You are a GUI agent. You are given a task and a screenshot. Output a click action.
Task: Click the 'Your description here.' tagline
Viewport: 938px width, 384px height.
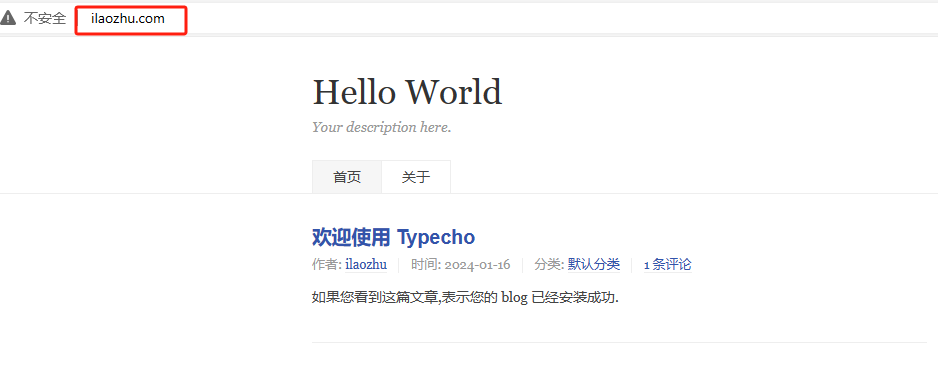click(382, 127)
